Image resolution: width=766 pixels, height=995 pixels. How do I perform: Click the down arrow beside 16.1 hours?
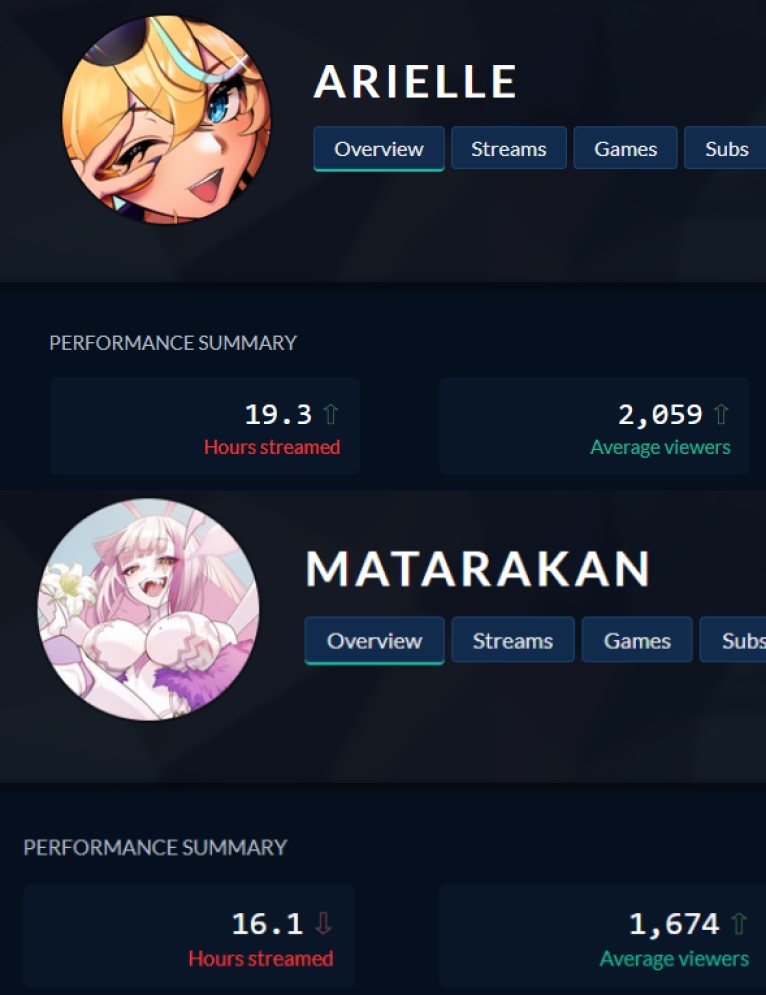[x=323, y=923]
